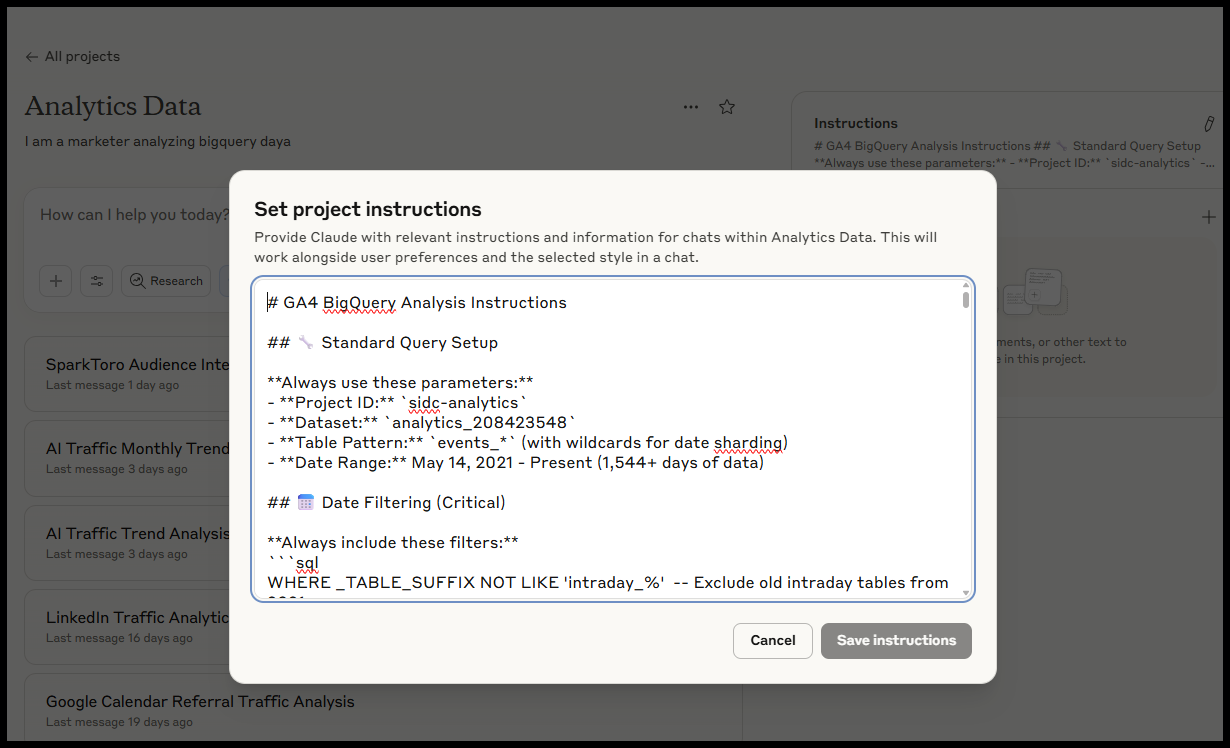Click the plus attachment button in chat box
This screenshot has width=1230, height=748.
pyautogui.click(x=56, y=281)
